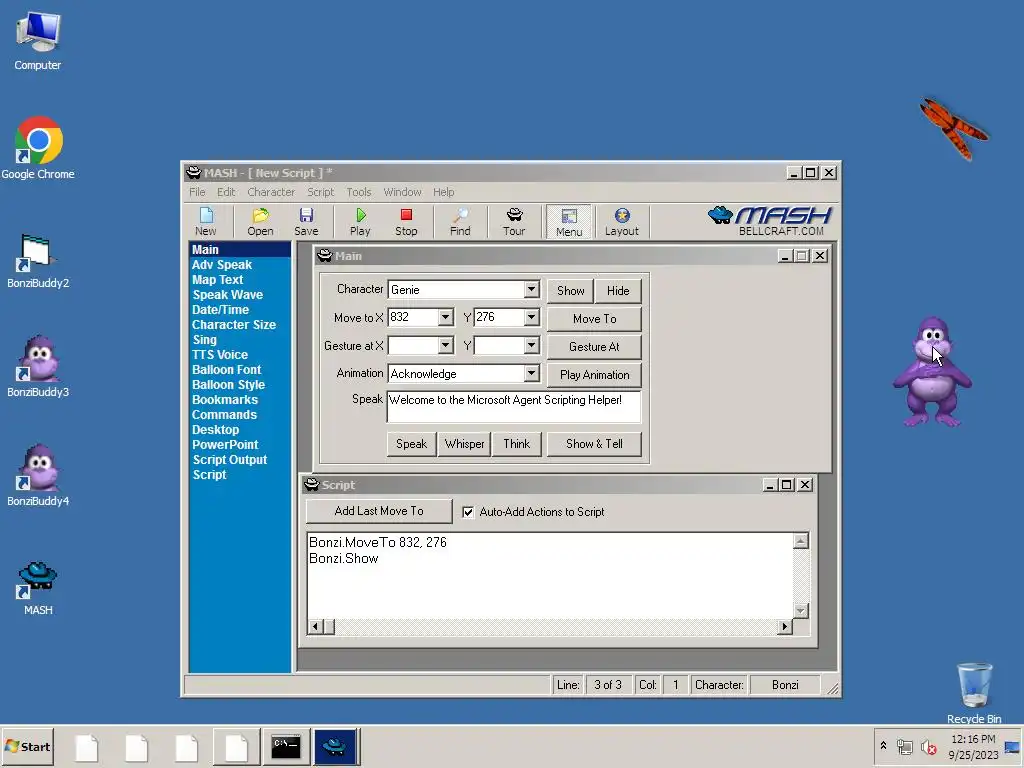Select the Google Chrome desktop shortcut

pos(38,148)
